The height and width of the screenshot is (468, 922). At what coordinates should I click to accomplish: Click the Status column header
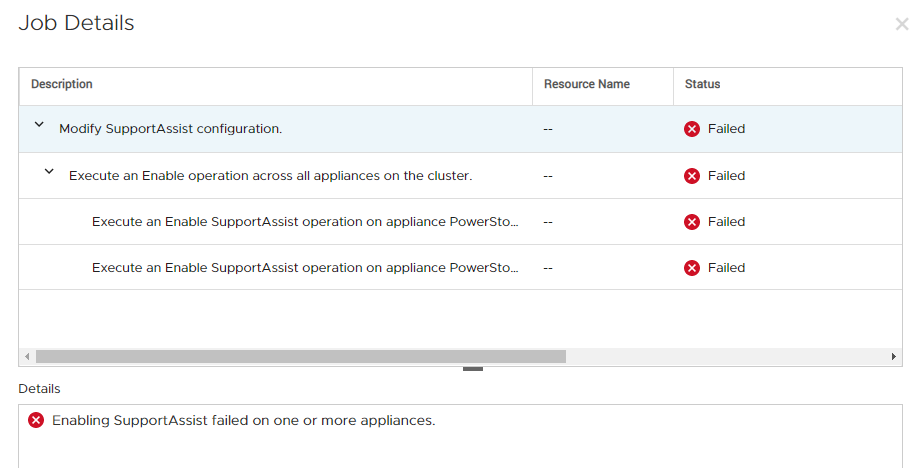click(x=702, y=85)
